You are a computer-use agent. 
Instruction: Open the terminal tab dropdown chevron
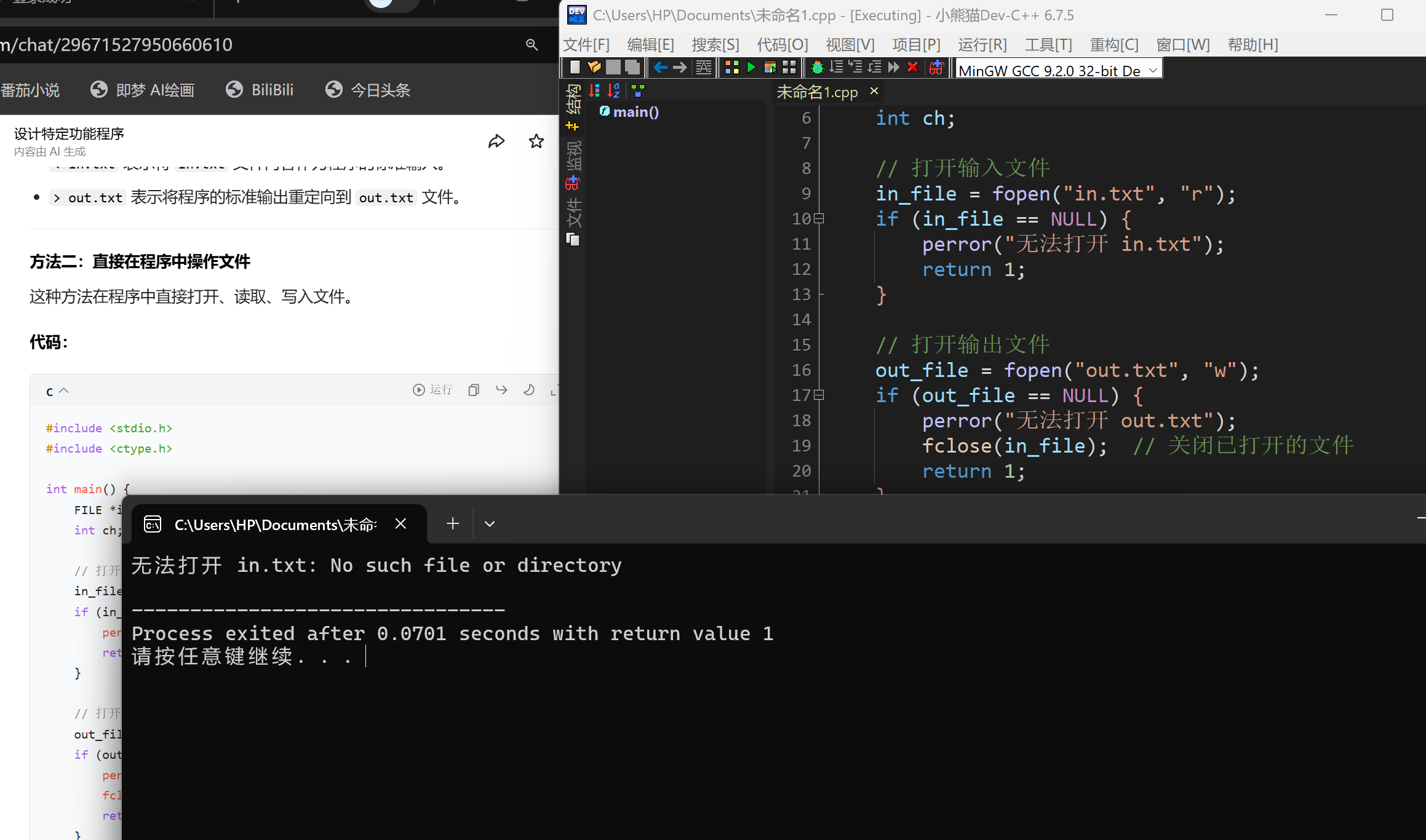point(490,524)
